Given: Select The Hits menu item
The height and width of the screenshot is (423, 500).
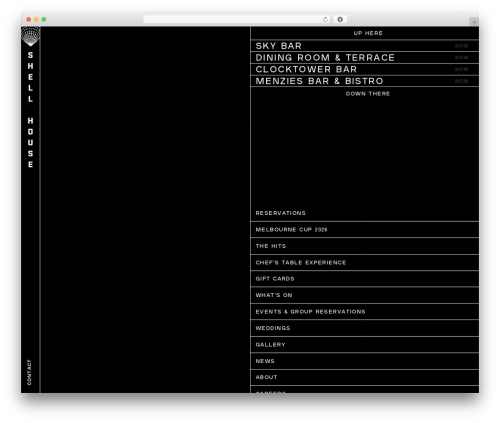Looking at the screenshot, I should (365, 246).
